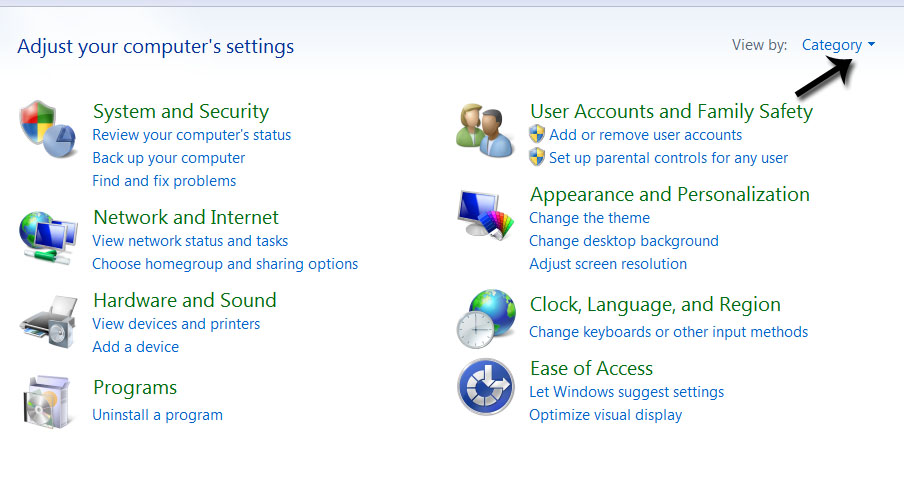Click the Network and Internet globe icon
The height and width of the screenshot is (495, 904).
pyautogui.click(x=48, y=238)
